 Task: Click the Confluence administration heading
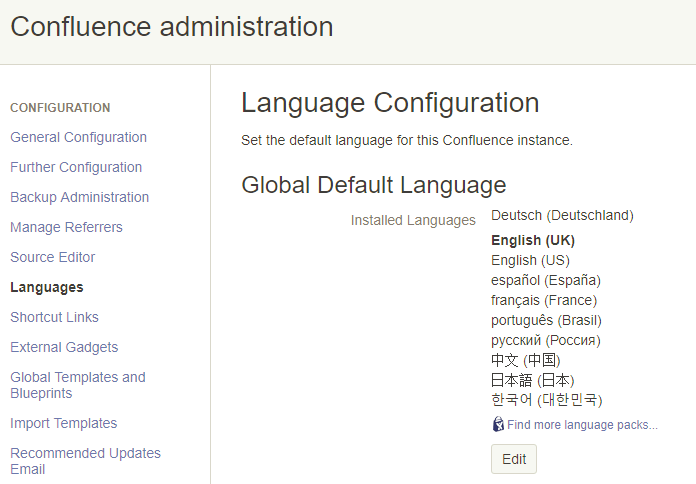click(x=172, y=27)
